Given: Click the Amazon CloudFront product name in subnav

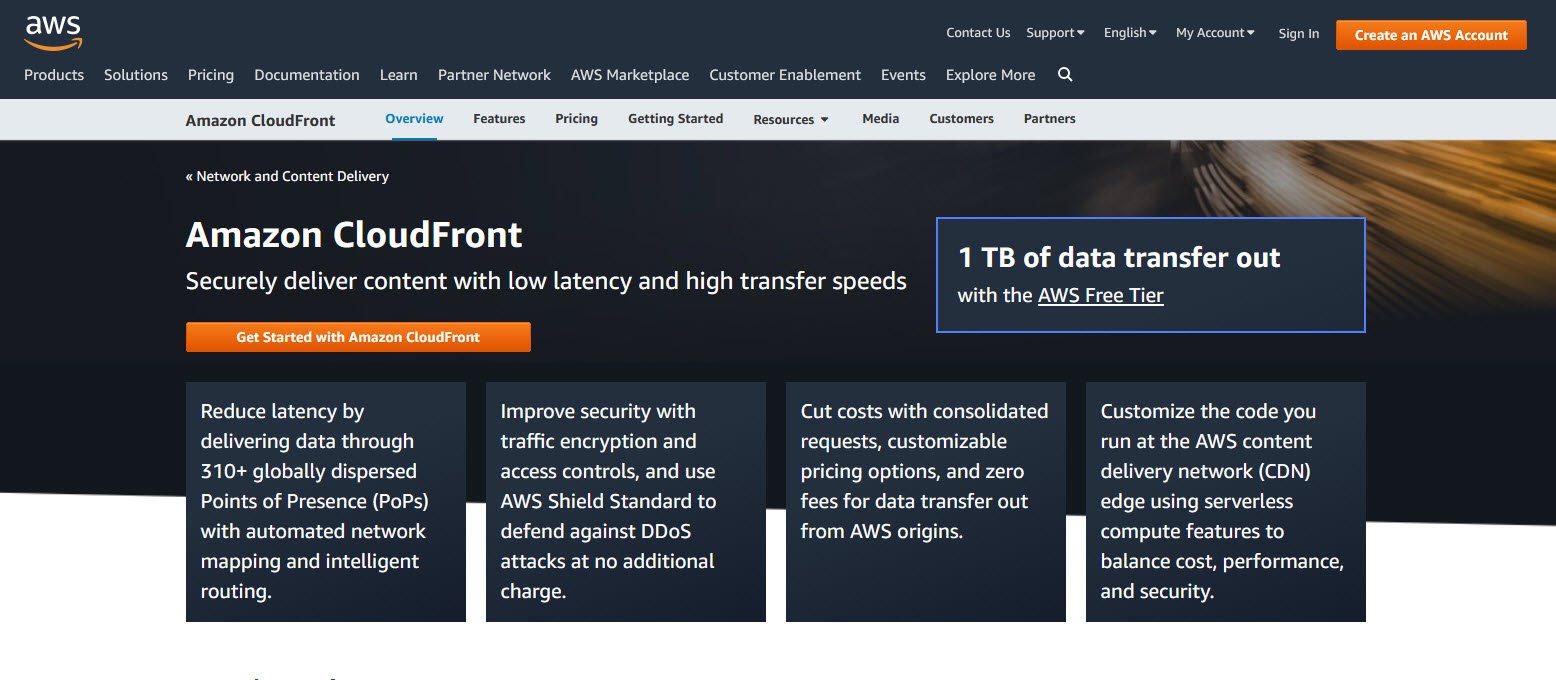Looking at the screenshot, I should pos(261,120).
